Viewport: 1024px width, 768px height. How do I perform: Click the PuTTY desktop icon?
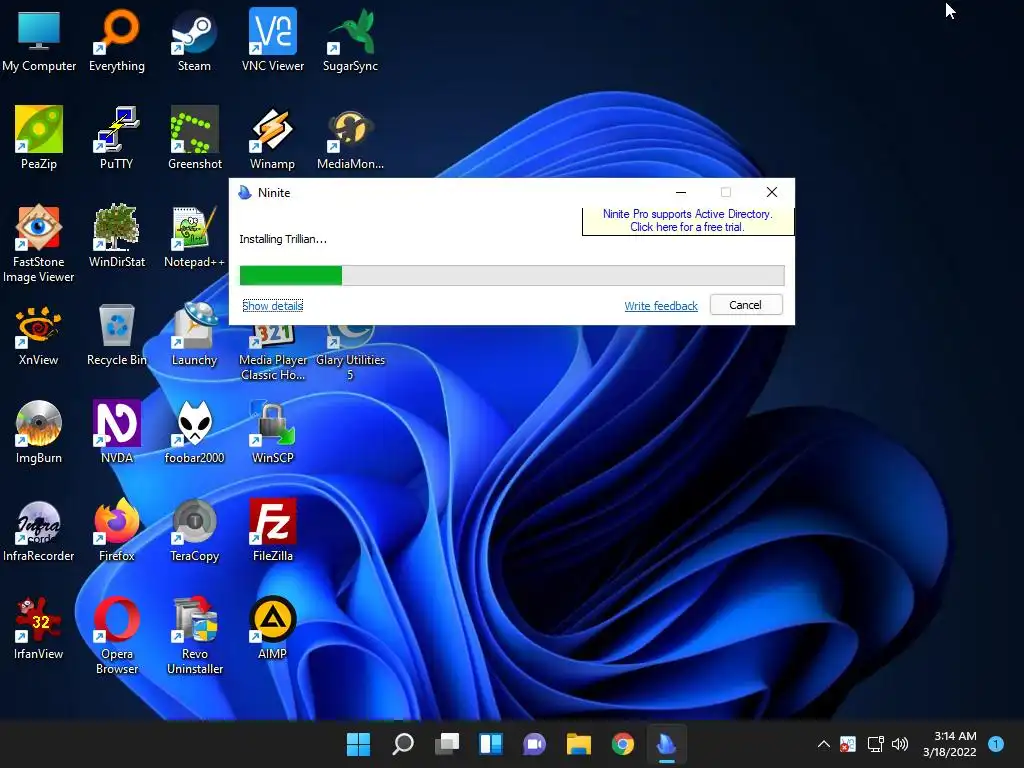(x=117, y=138)
